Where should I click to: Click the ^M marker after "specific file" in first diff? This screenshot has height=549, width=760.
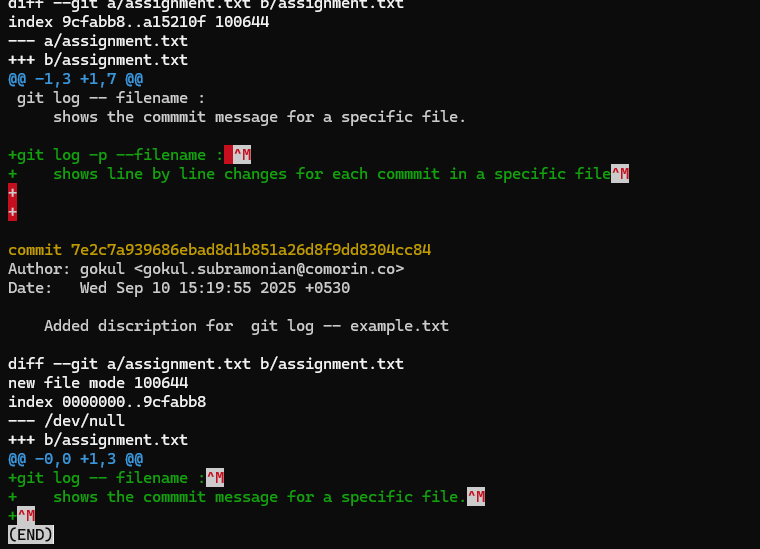(620, 174)
